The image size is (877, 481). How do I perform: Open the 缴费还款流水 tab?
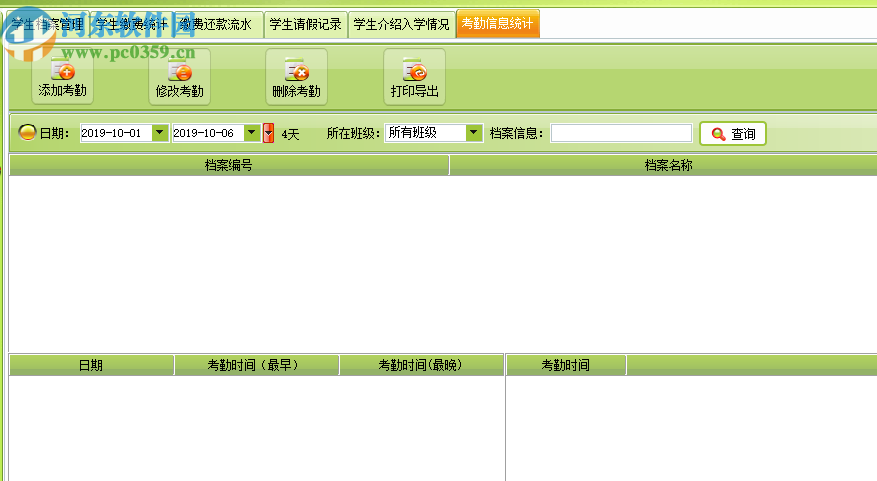point(218,25)
